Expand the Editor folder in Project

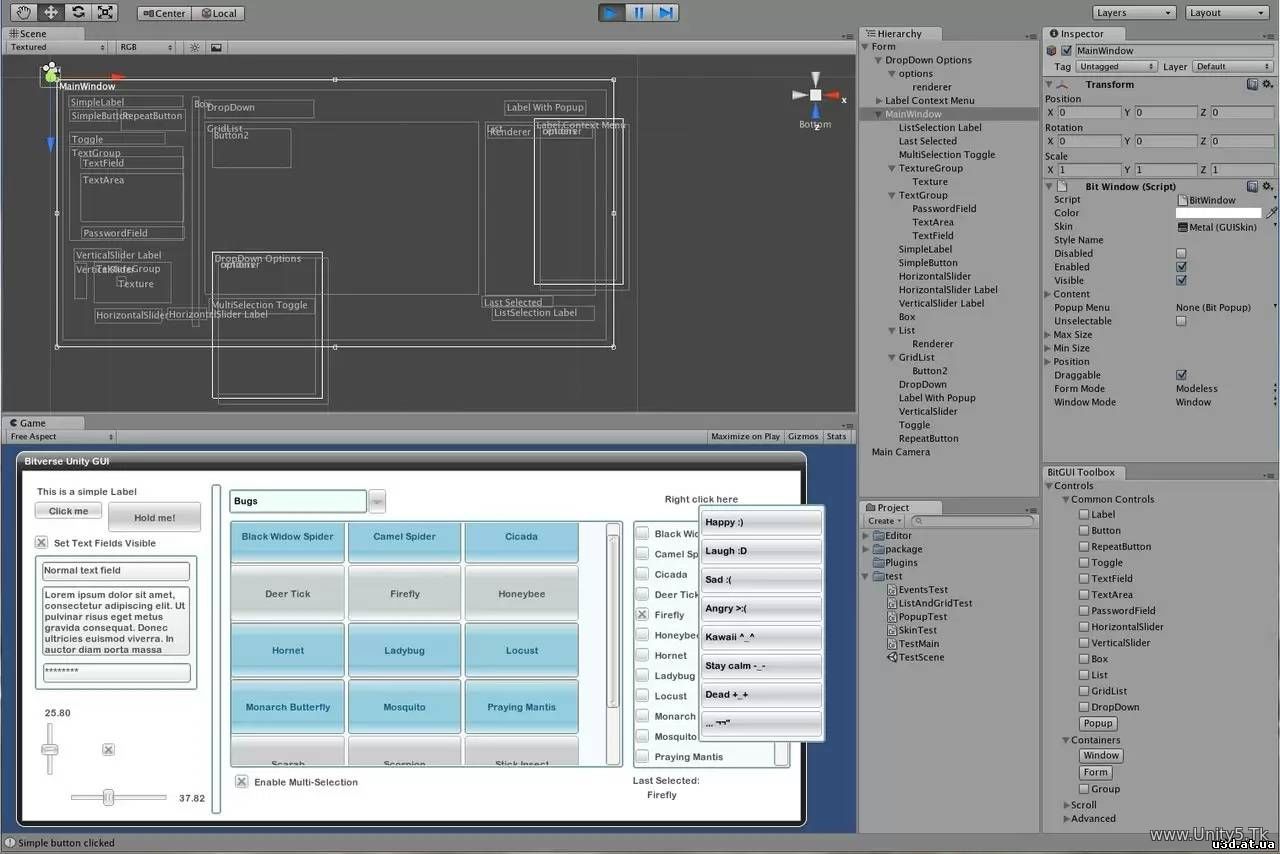(x=867, y=535)
